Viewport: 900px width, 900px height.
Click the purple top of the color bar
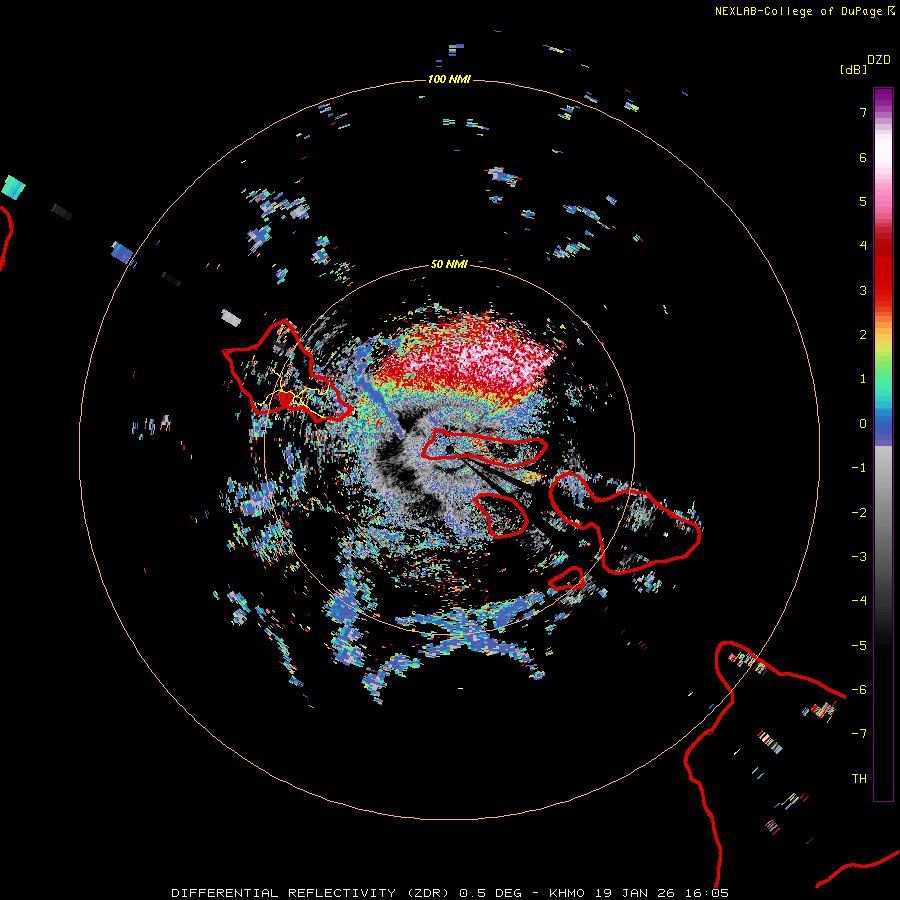[883, 98]
